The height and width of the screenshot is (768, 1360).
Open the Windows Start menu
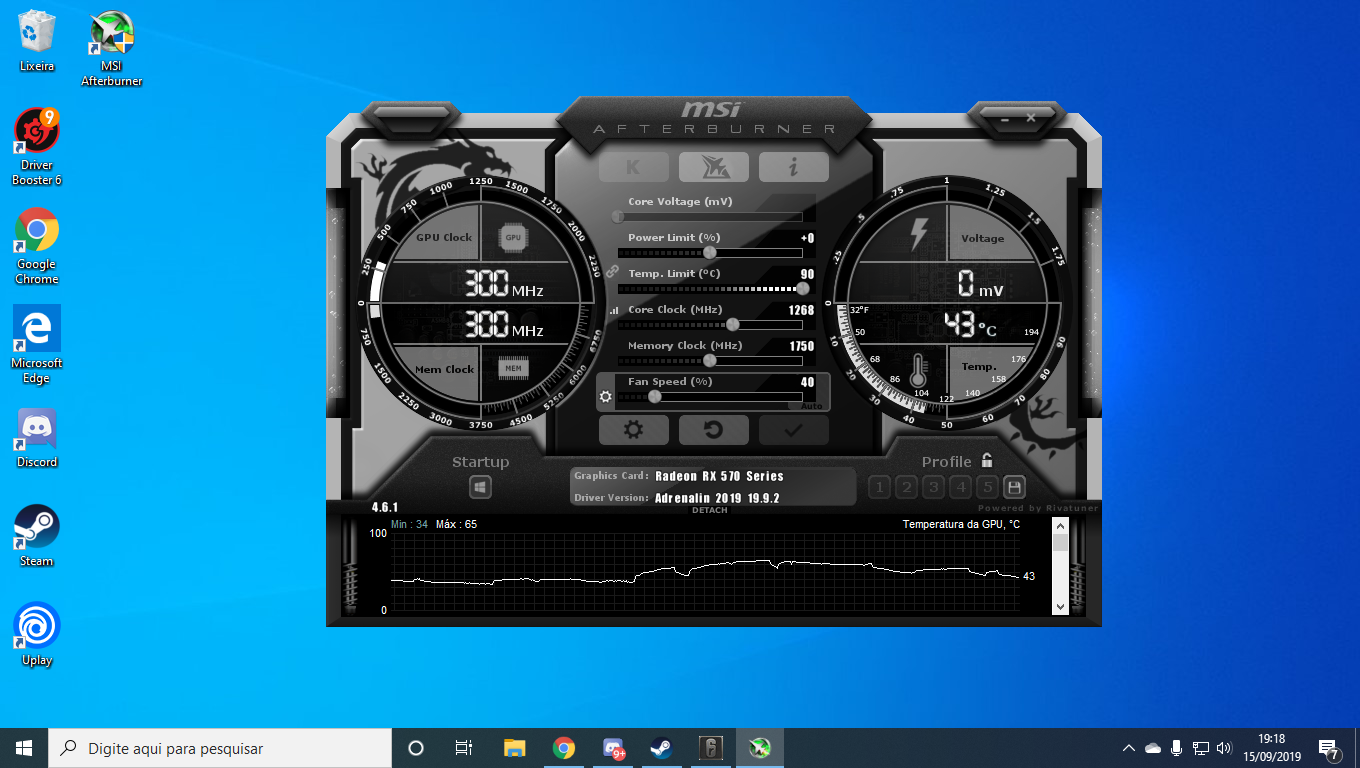coord(24,748)
